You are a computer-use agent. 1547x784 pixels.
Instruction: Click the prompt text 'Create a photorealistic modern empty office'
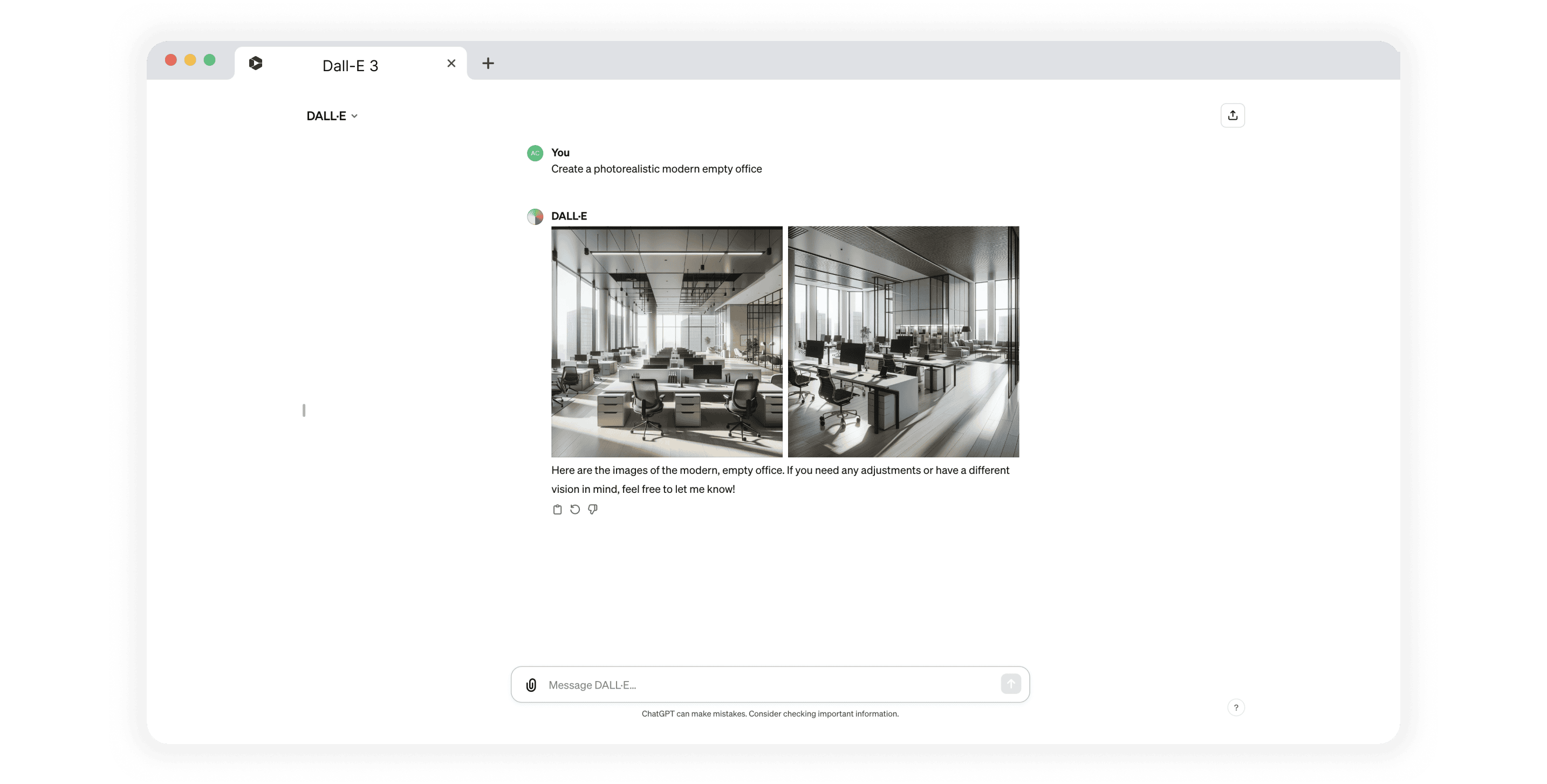[656, 169]
